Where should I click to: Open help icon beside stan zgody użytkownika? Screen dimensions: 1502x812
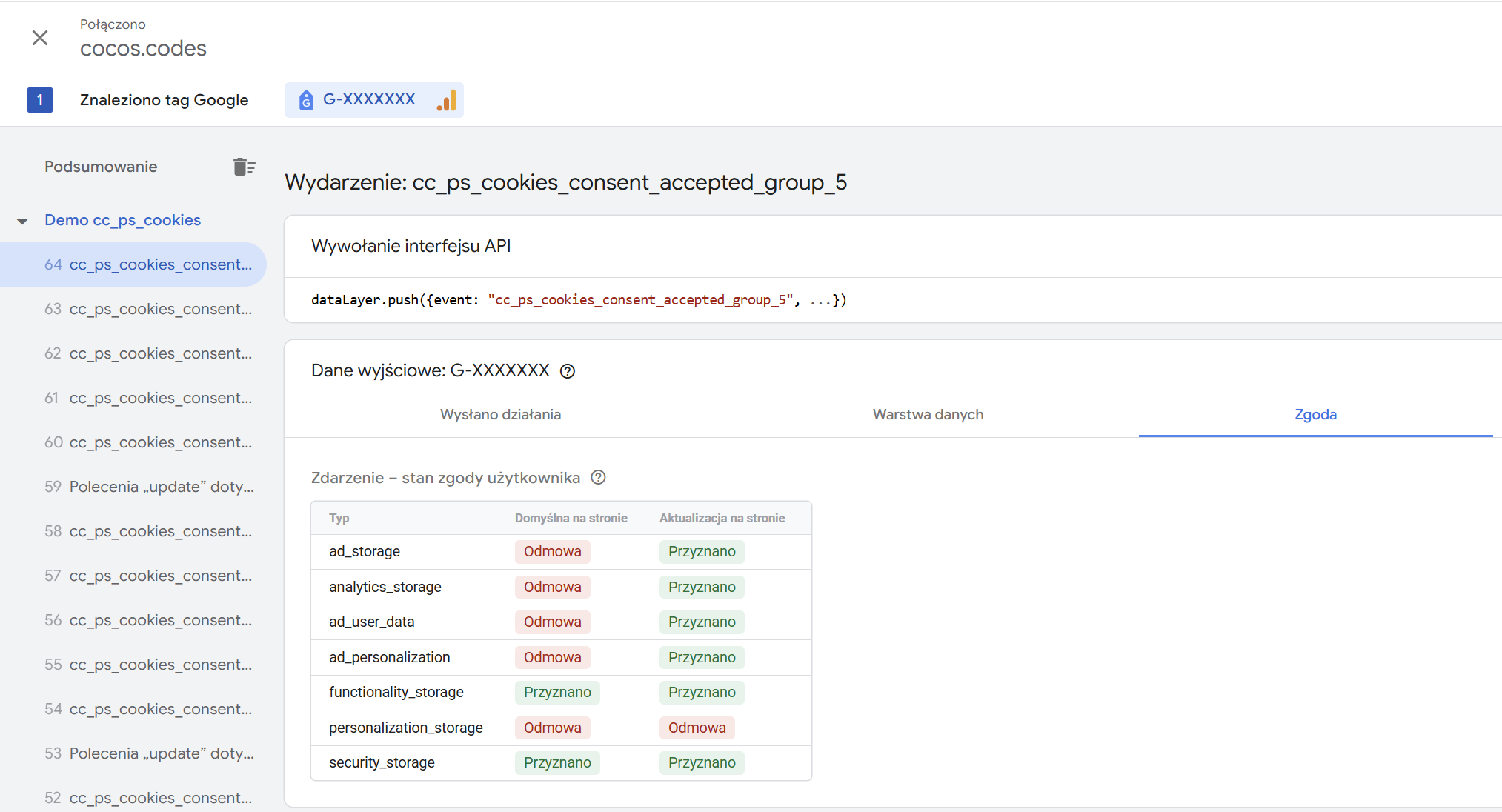pyautogui.click(x=598, y=478)
